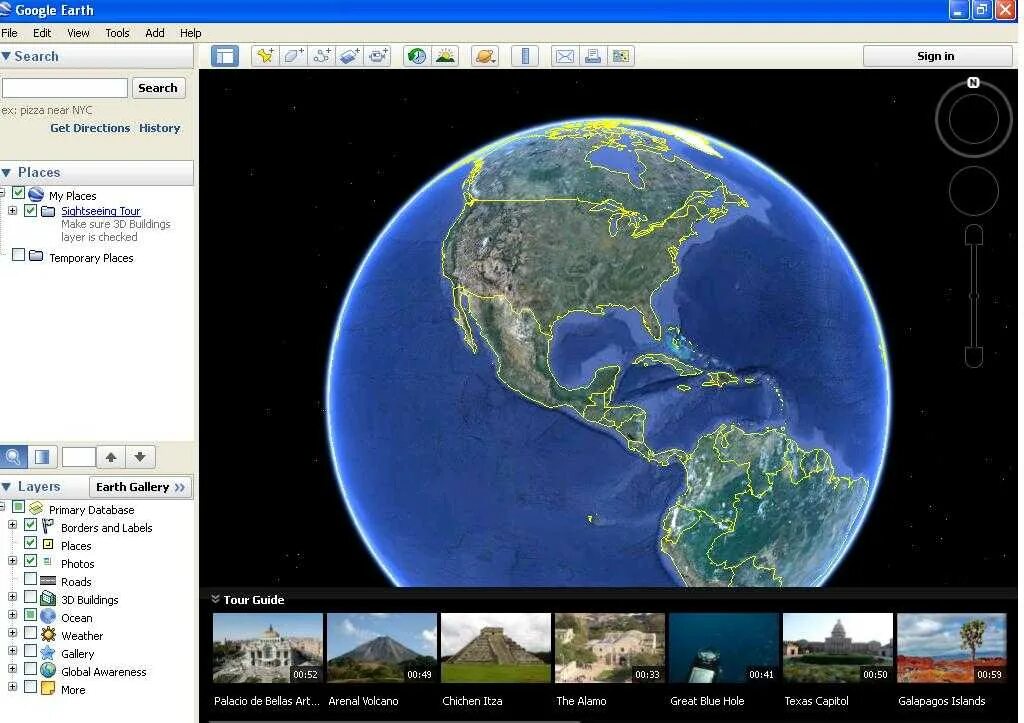Check Temporary Places checkbox

pyautogui.click(x=18, y=255)
